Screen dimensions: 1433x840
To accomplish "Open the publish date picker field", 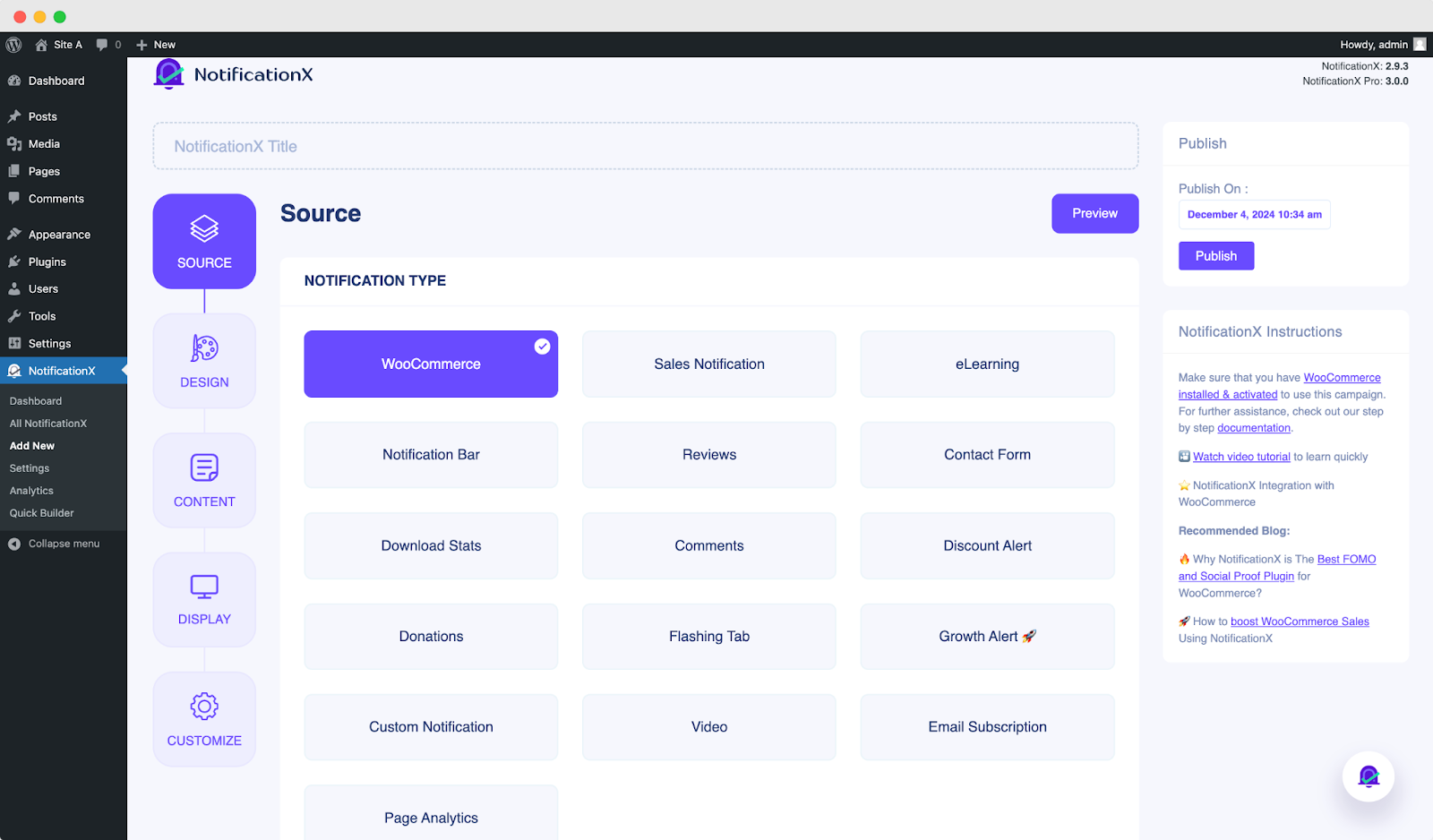I will (1255, 215).
